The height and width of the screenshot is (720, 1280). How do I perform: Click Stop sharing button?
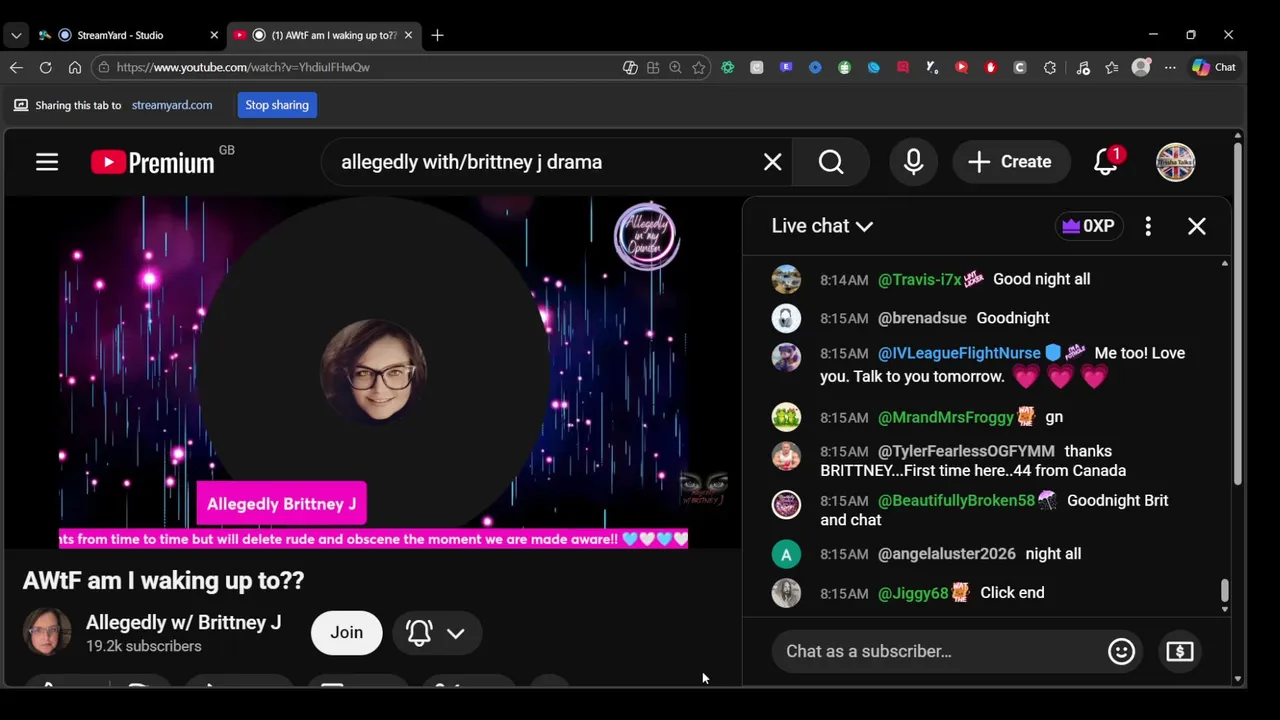277,105
